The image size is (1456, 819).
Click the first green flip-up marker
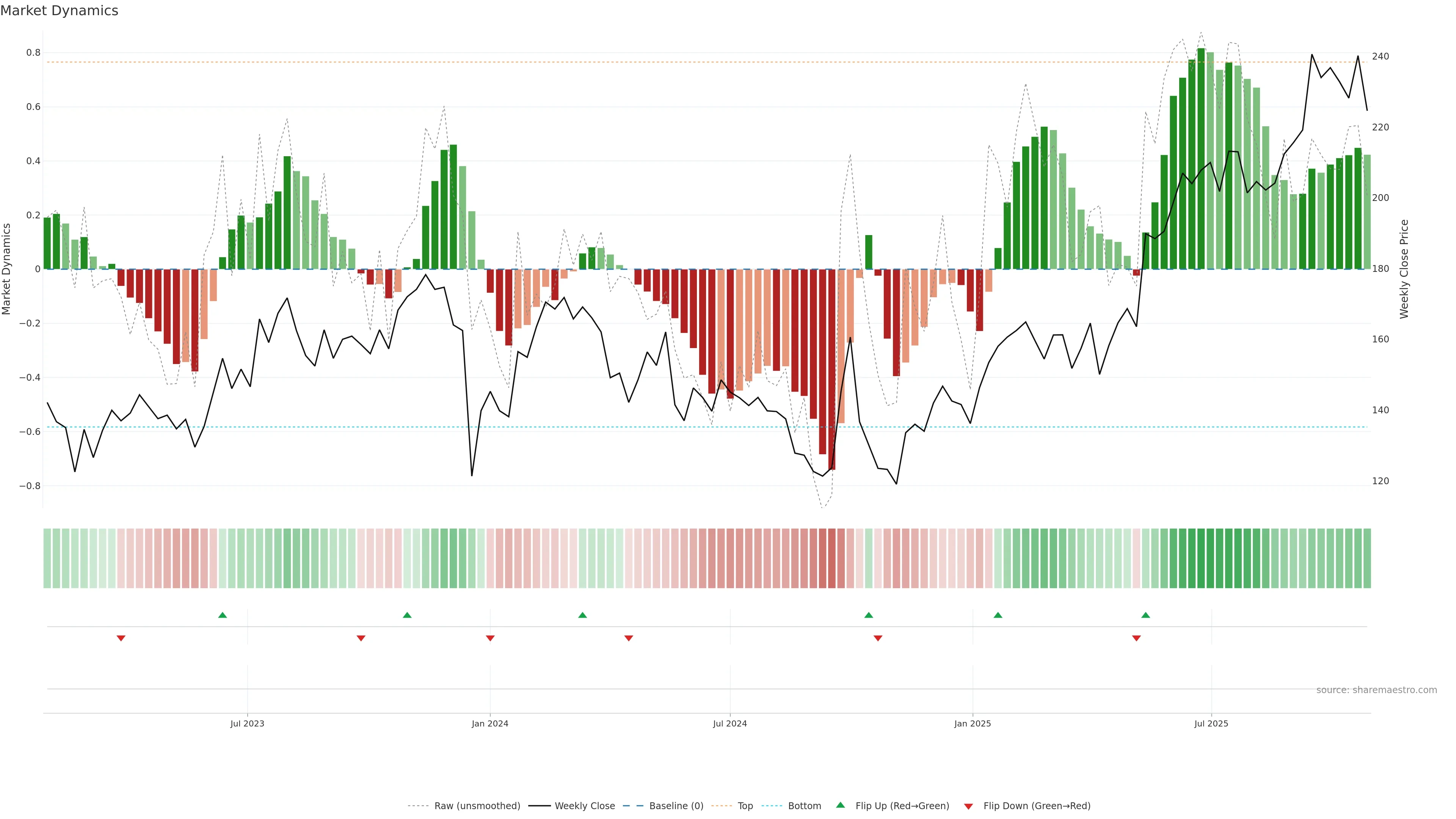[223, 615]
